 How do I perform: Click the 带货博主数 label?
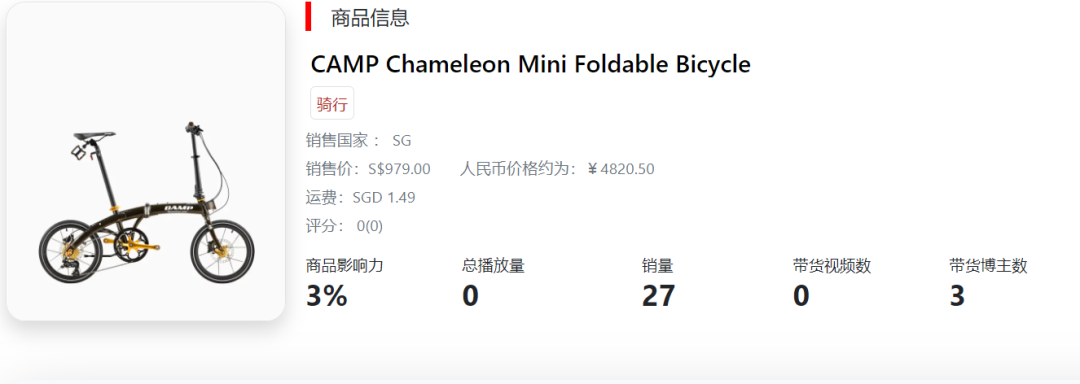(988, 266)
